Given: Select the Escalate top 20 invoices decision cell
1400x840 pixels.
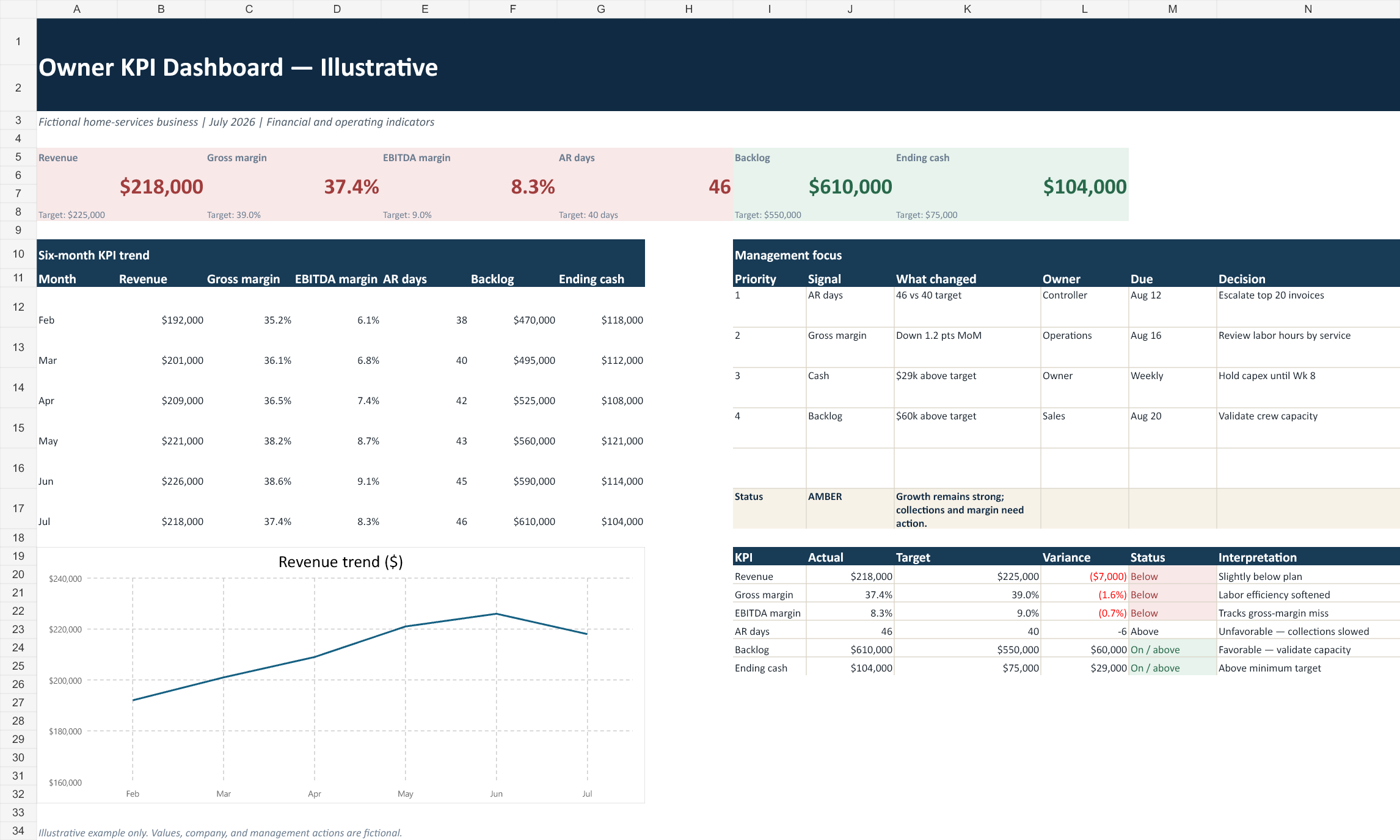Looking at the screenshot, I should click(1308, 307).
